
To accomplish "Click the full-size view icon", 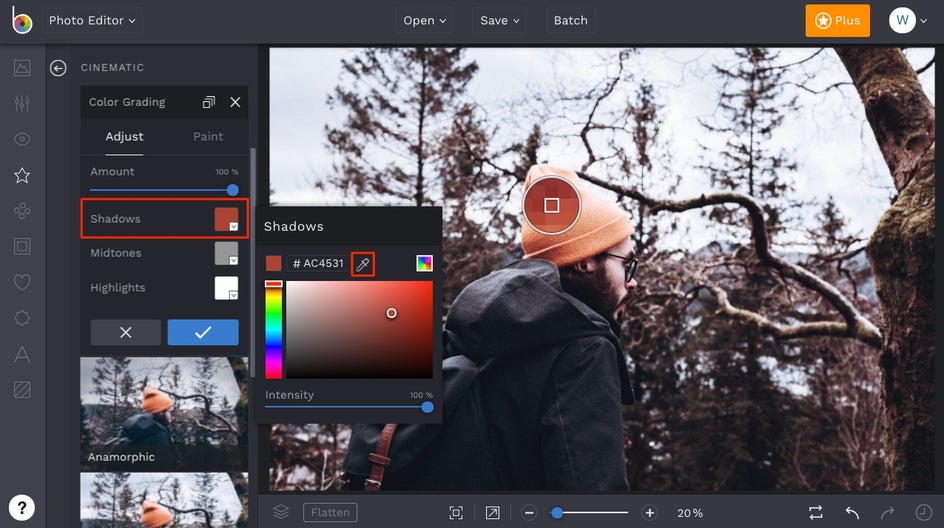I will [492, 512].
